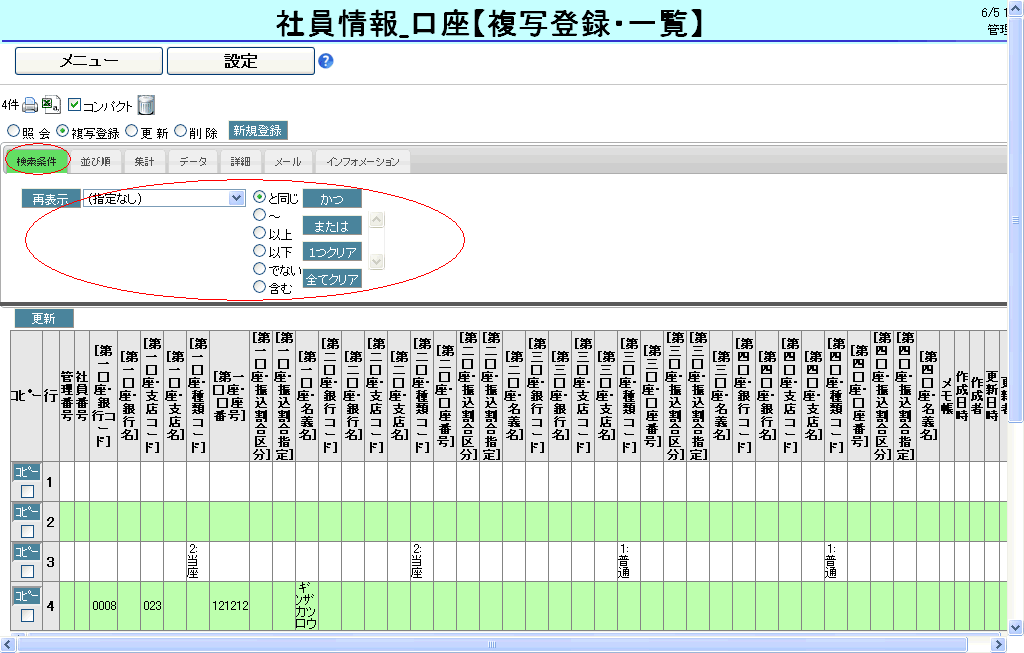Open the (指定なし) field dropdown
Screen dimensions: 1024x653
coord(237,198)
